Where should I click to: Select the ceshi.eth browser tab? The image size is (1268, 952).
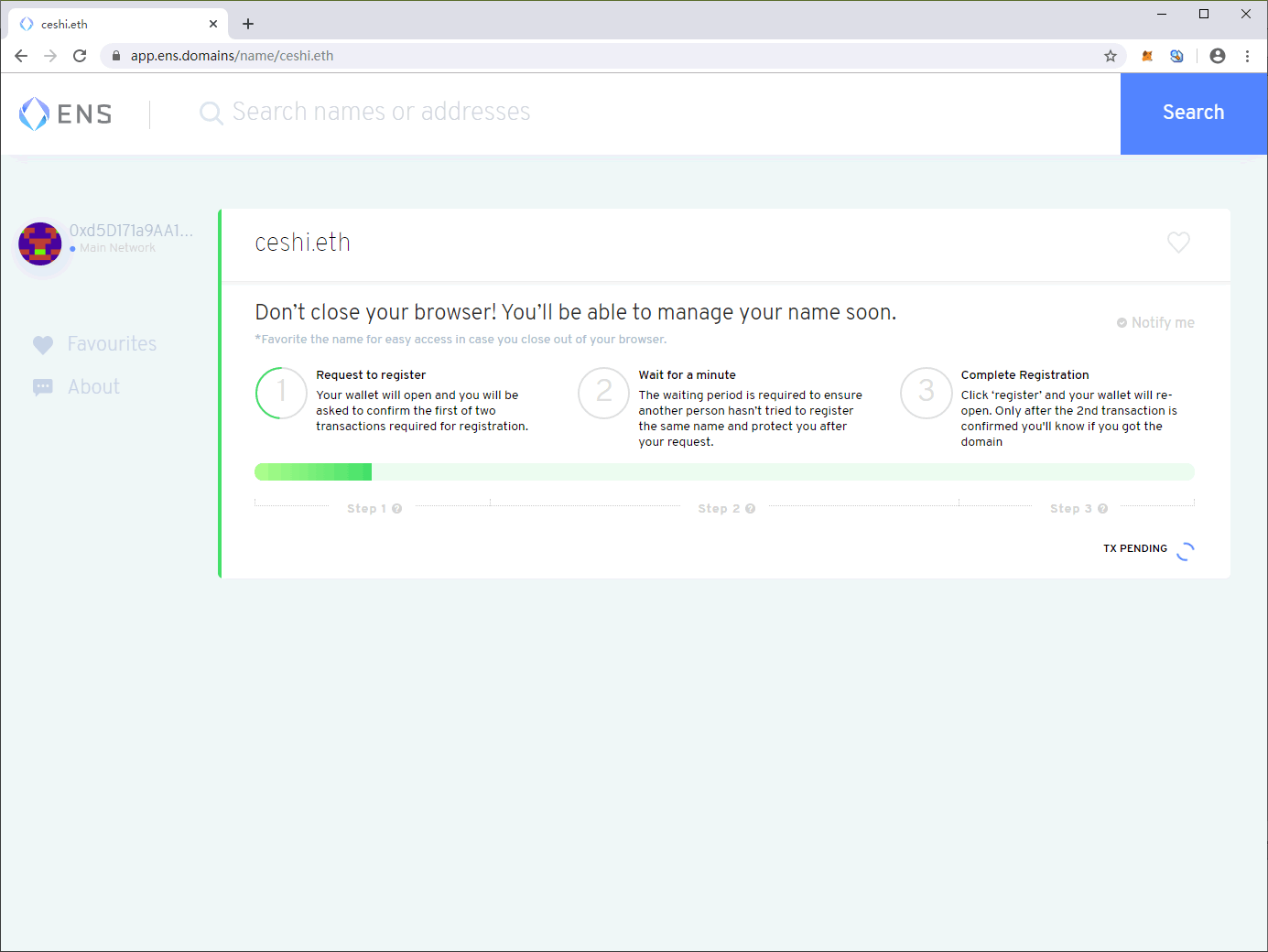[x=118, y=24]
